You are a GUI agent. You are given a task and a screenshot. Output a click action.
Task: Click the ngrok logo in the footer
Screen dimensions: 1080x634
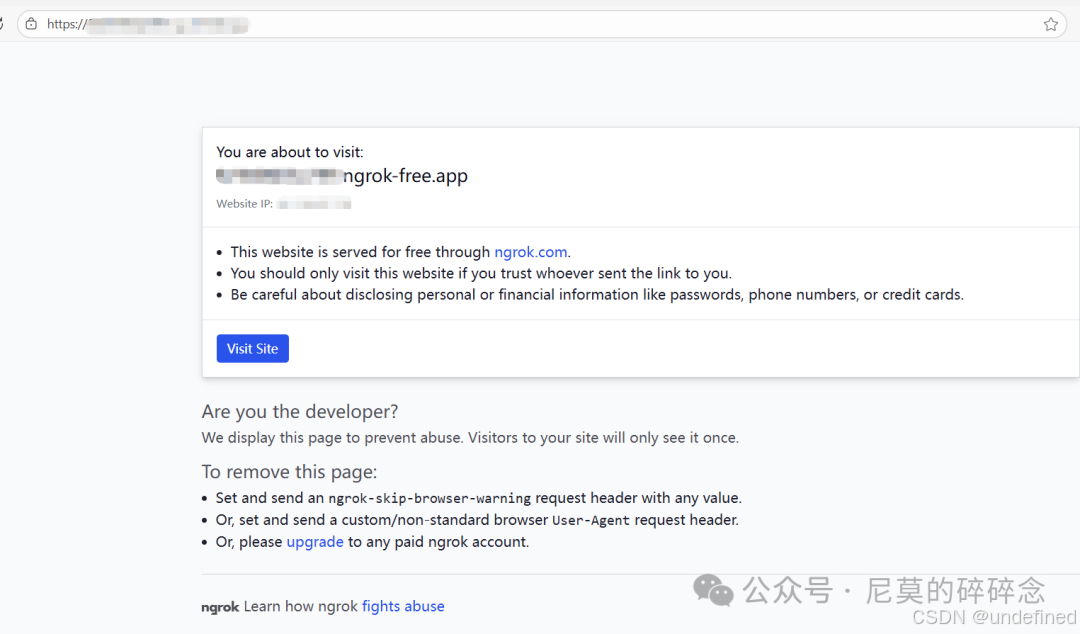tap(220, 607)
